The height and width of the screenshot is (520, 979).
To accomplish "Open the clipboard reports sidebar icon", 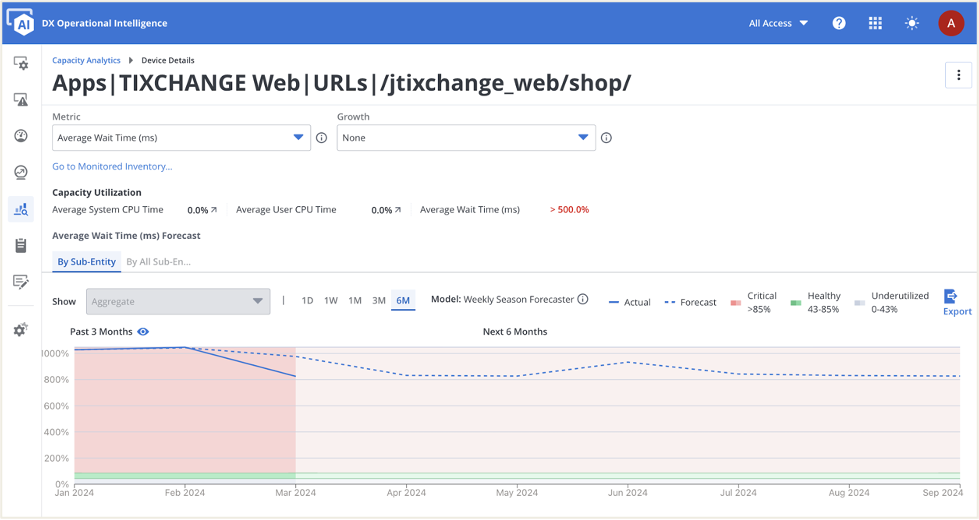I will (x=20, y=245).
